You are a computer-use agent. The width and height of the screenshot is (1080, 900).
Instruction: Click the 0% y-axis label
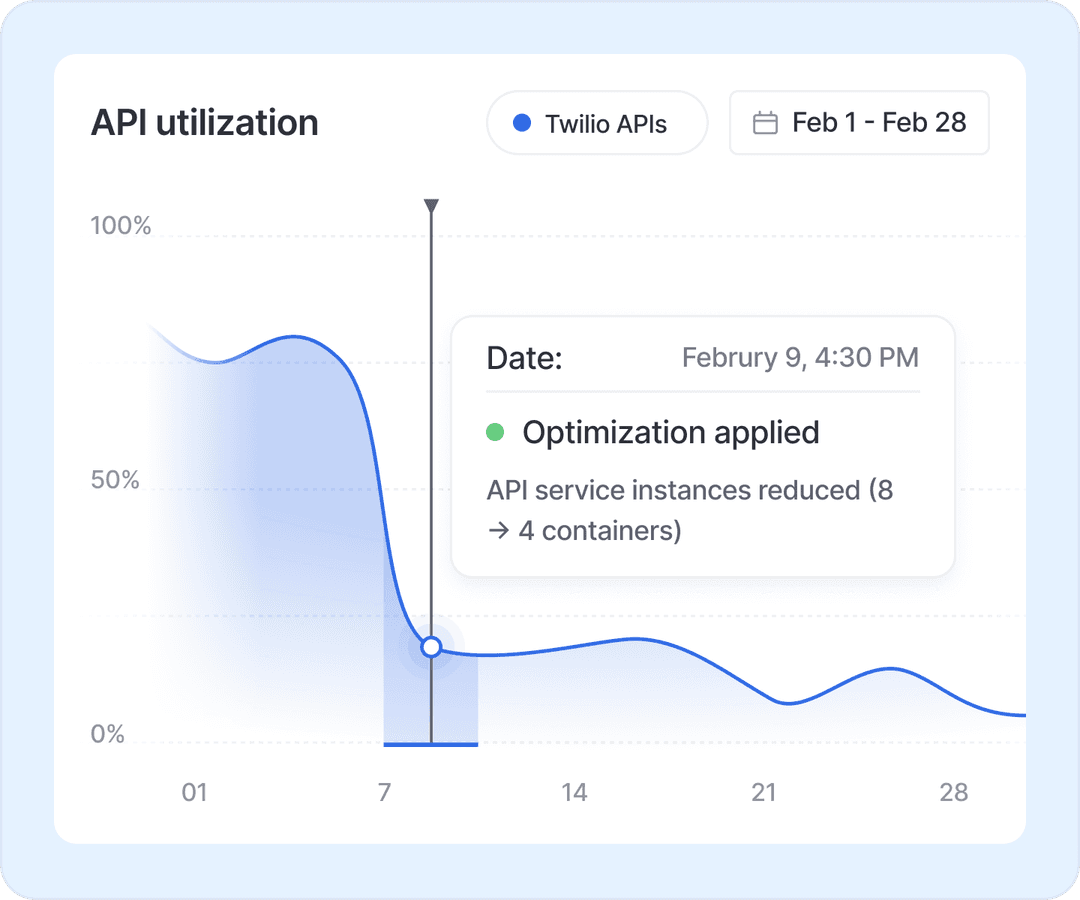point(108,735)
